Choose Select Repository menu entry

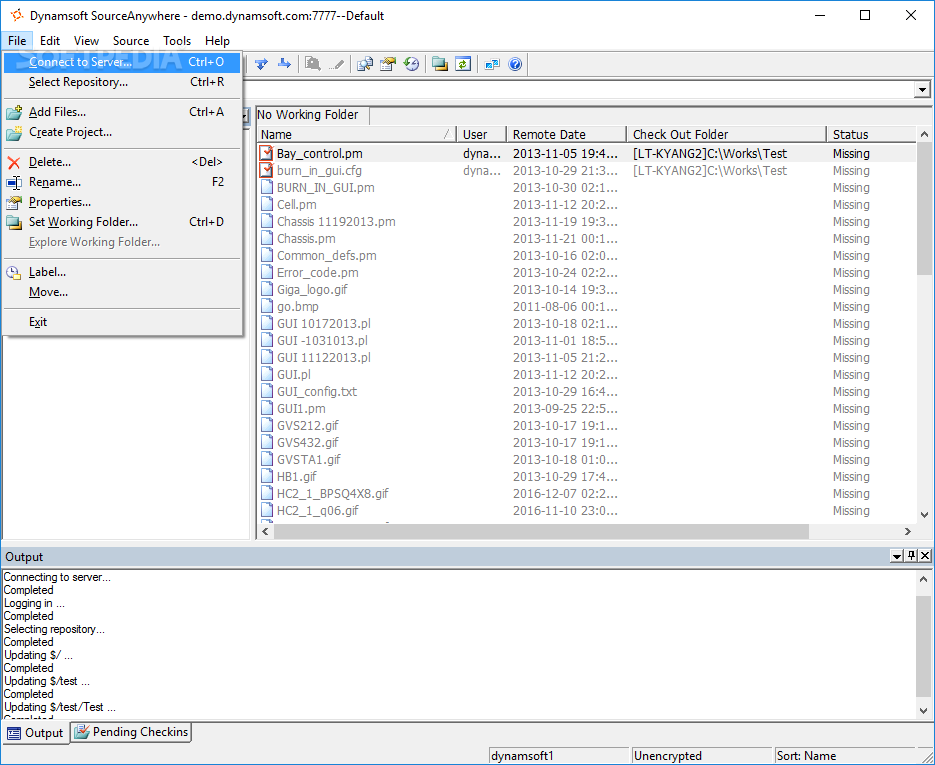[x=122, y=82]
